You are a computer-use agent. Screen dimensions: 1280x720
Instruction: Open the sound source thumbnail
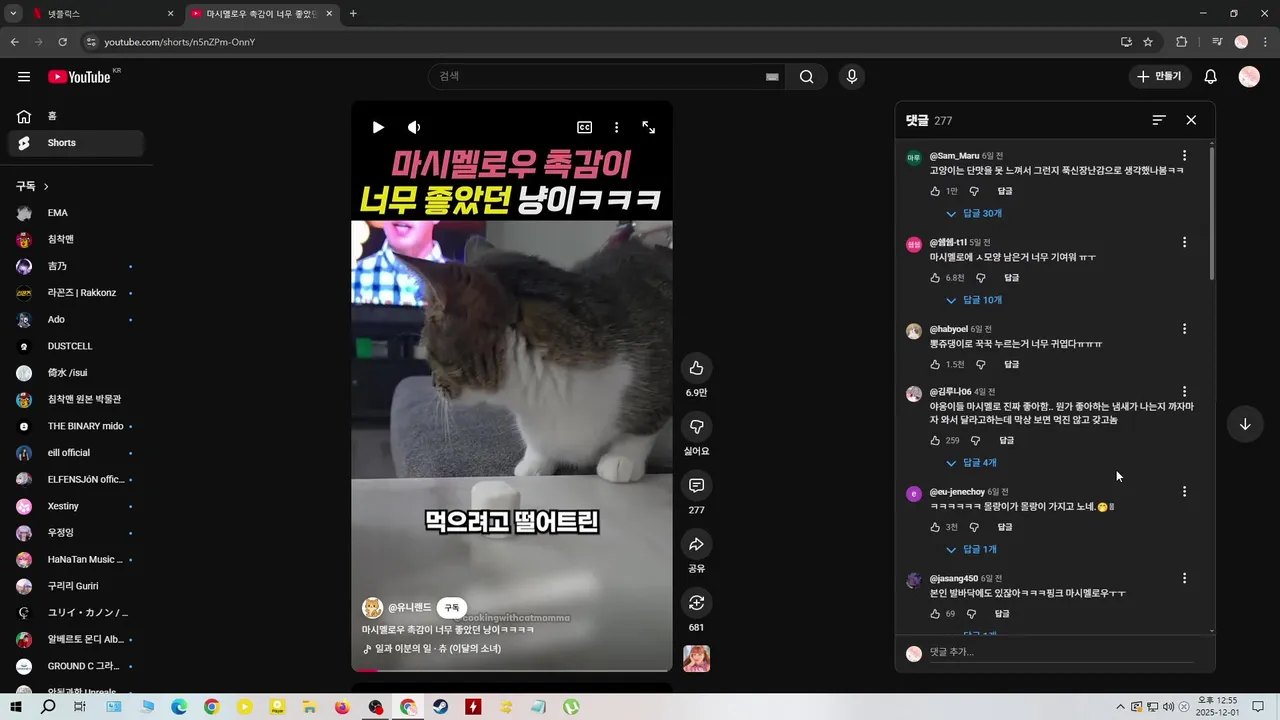(x=696, y=658)
